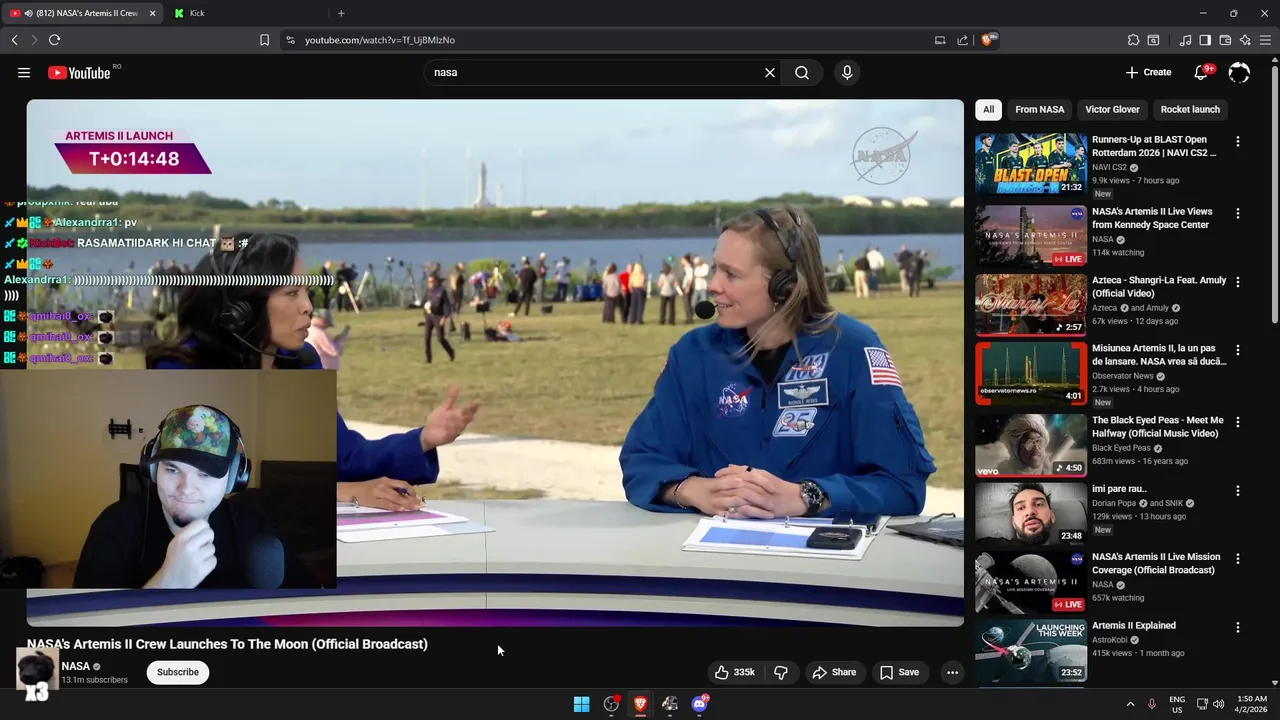Open the ENG US language switcher

(x=1177, y=704)
